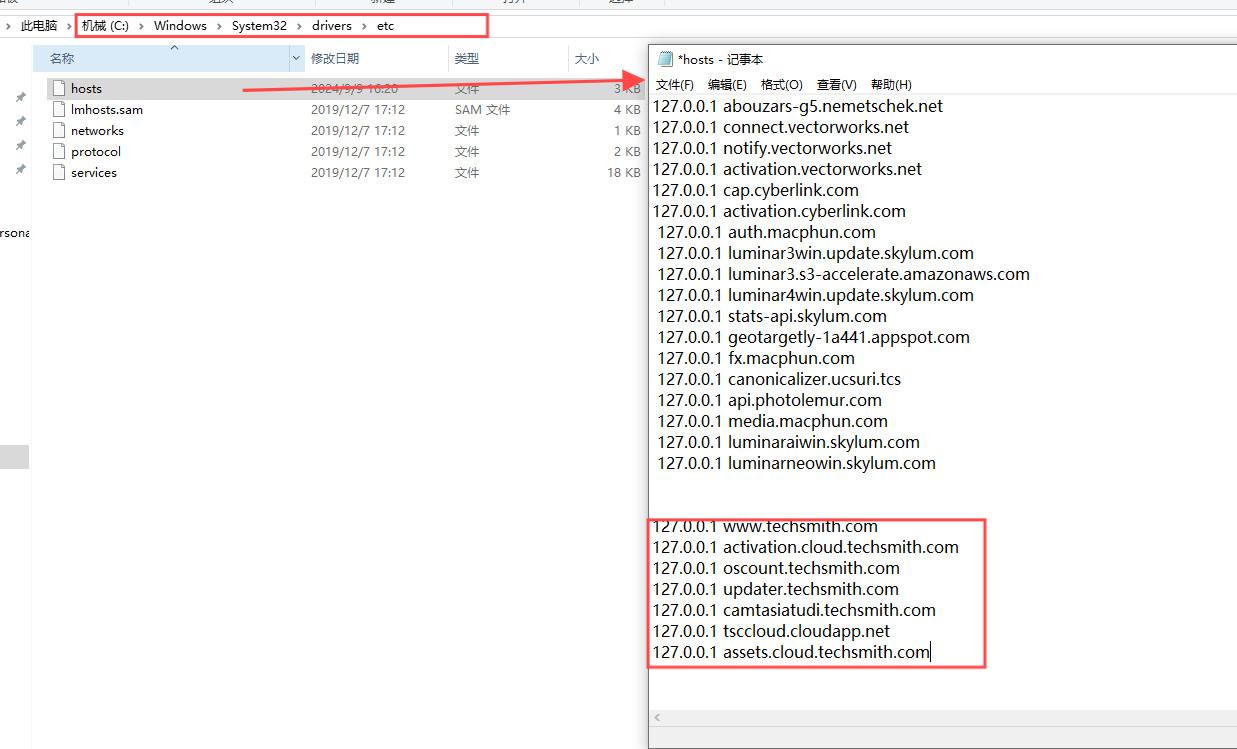Click the protocol file icon
The height and width of the screenshot is (749, 1237).
click(58, 152)
